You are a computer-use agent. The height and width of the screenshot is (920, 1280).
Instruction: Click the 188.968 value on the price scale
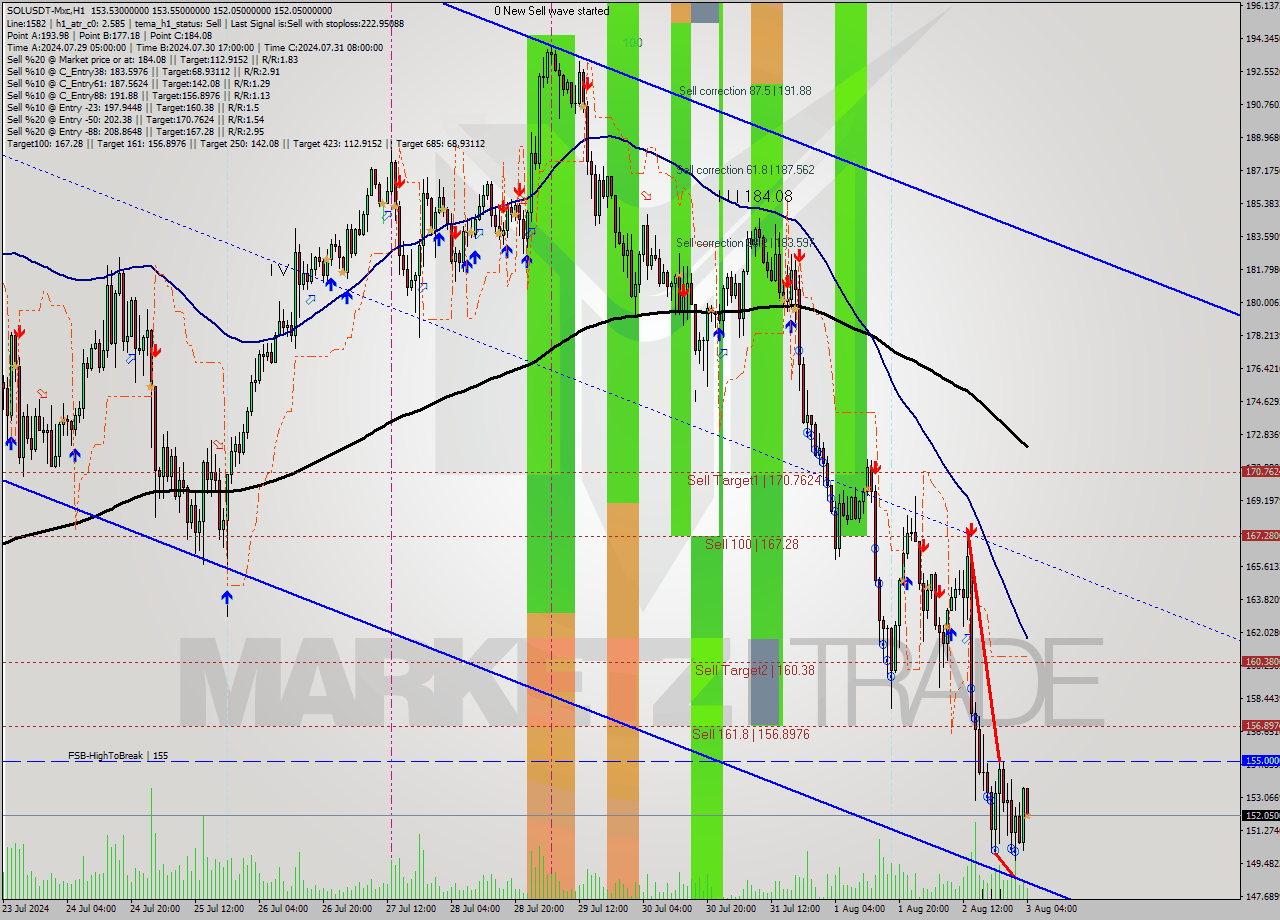pyautogui.click(x=1261, y=138)
